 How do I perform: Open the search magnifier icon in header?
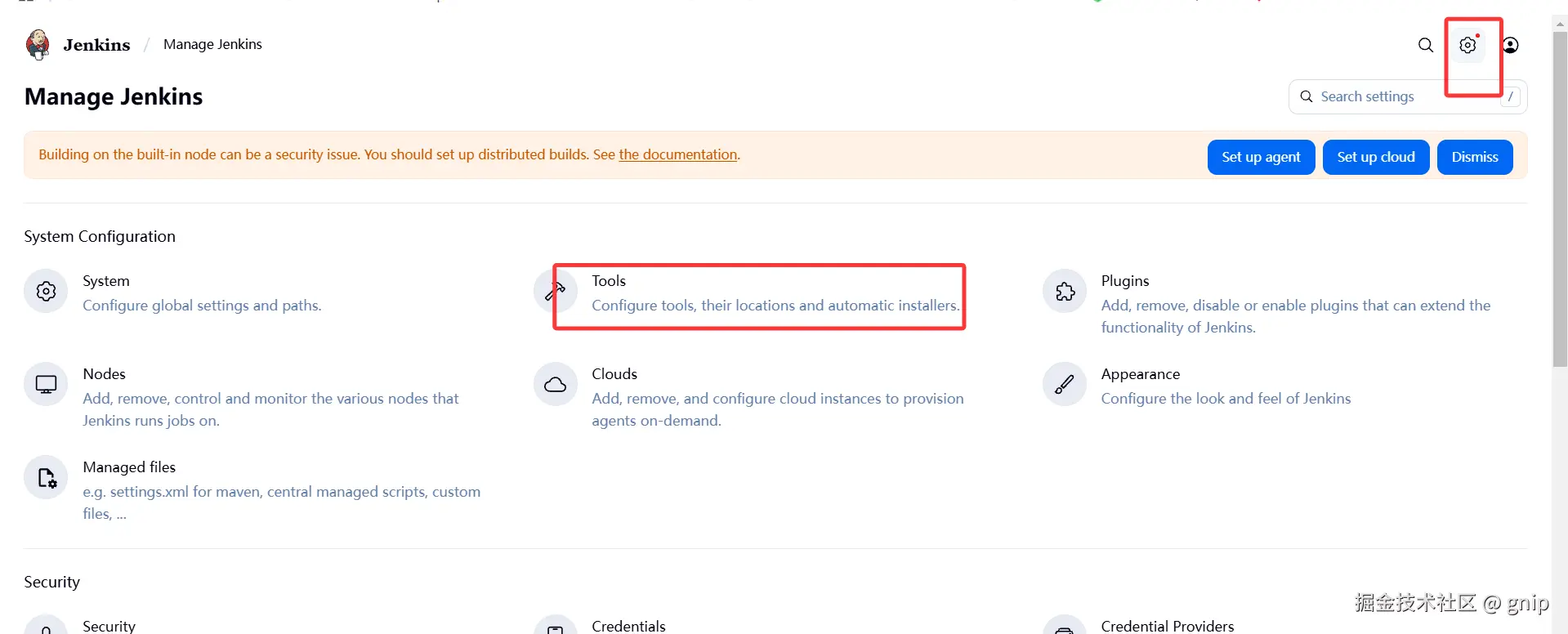[1425, 45]
